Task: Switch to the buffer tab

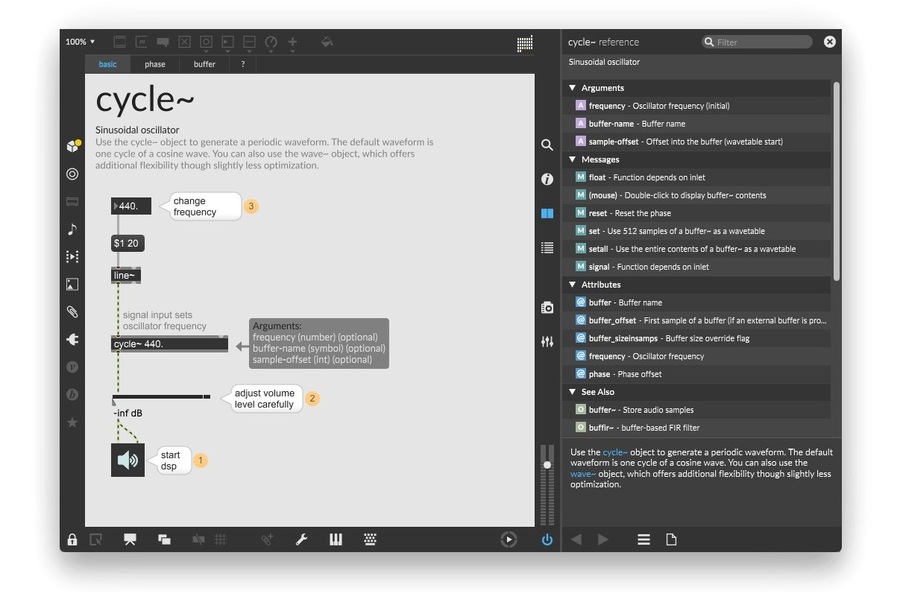Action: (x=204, y=64)
